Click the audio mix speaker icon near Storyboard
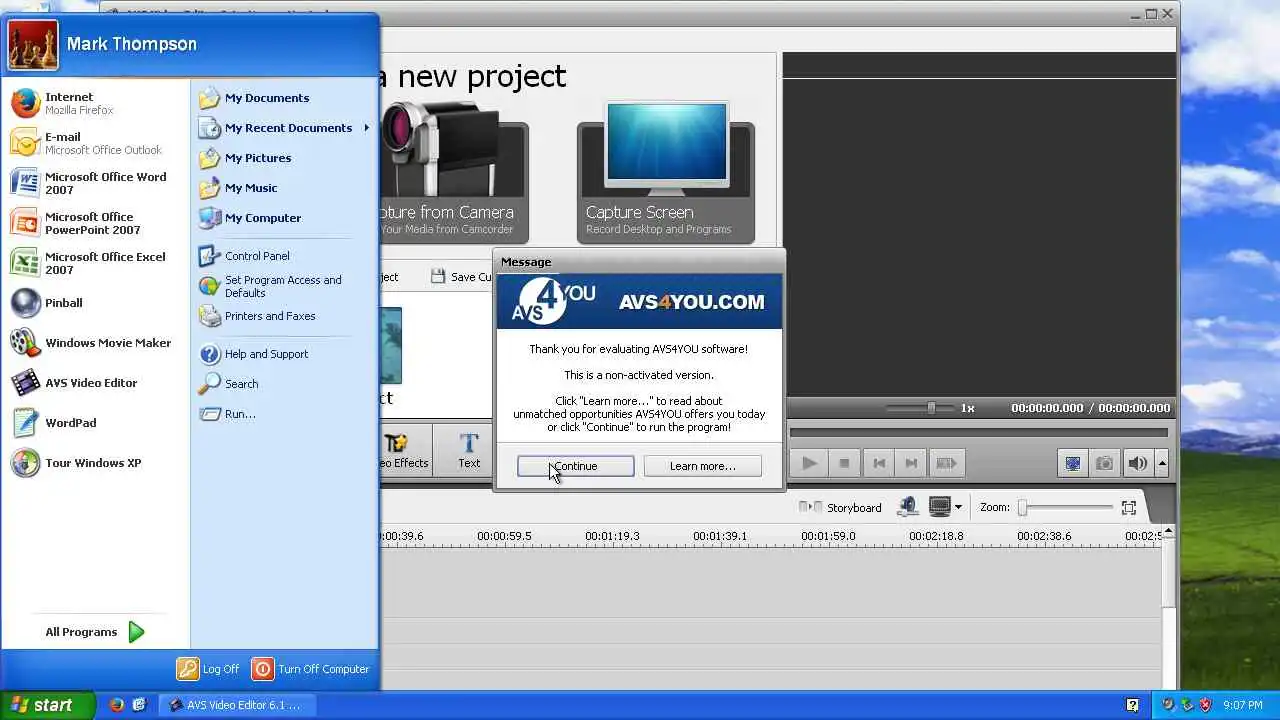 907,508
